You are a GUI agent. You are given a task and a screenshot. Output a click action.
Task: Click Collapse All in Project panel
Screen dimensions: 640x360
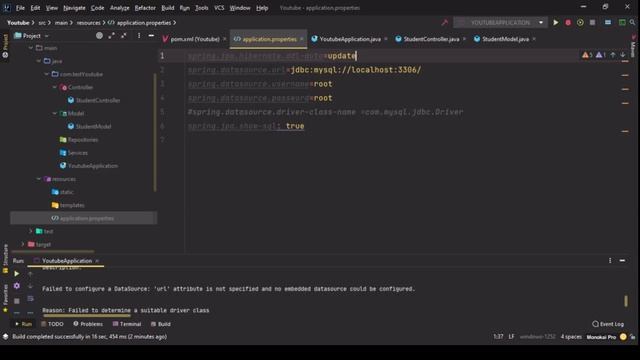click(x=123, y=36)
